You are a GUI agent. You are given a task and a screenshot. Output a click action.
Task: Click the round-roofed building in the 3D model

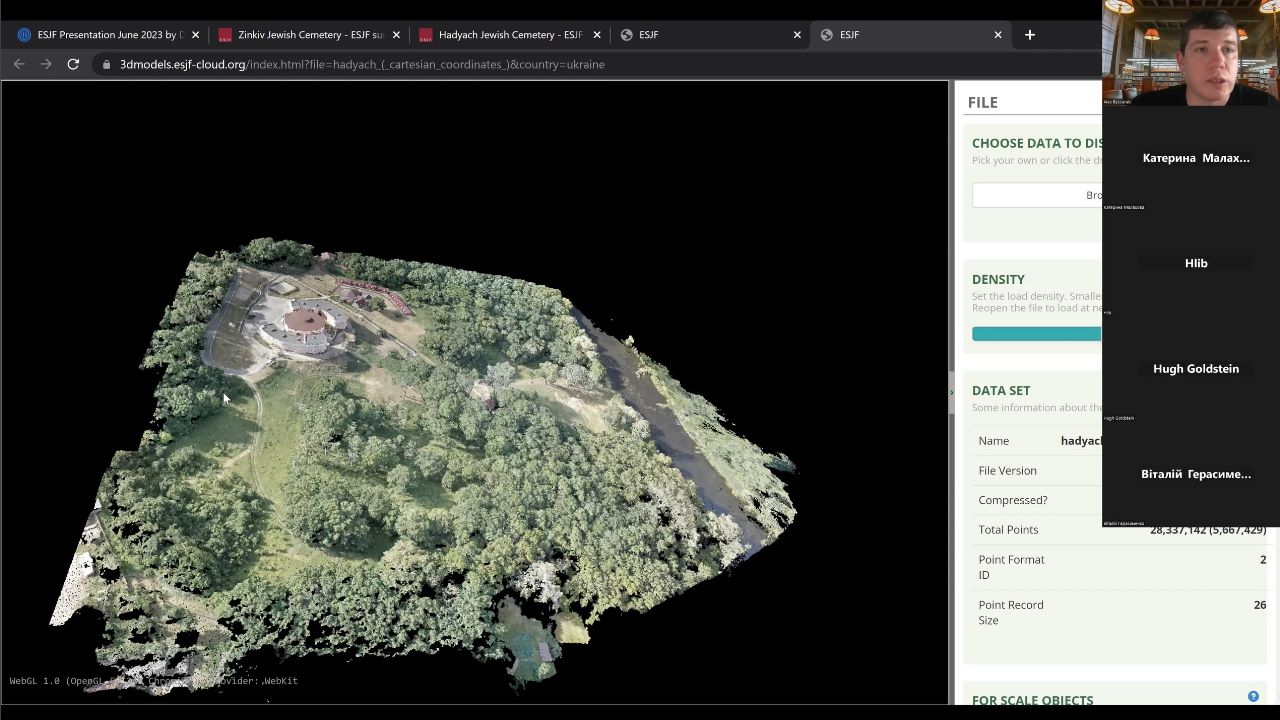tap(304, 320)
